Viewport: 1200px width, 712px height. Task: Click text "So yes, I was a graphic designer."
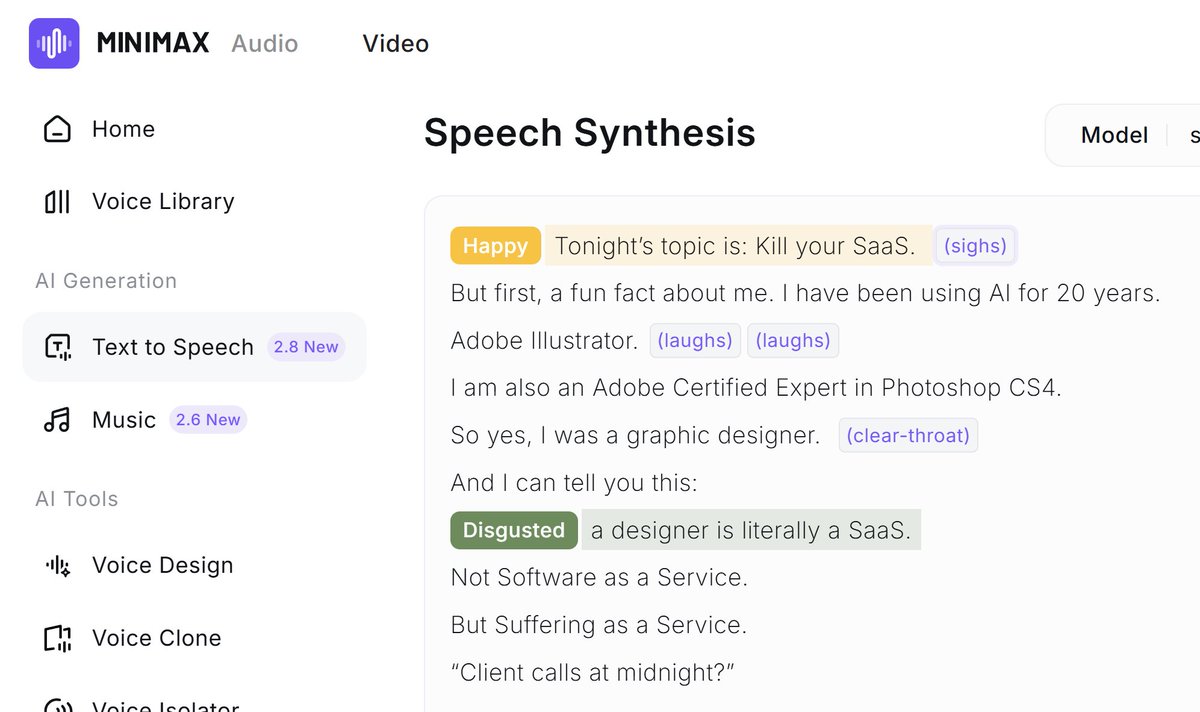[x=636, y=436]
